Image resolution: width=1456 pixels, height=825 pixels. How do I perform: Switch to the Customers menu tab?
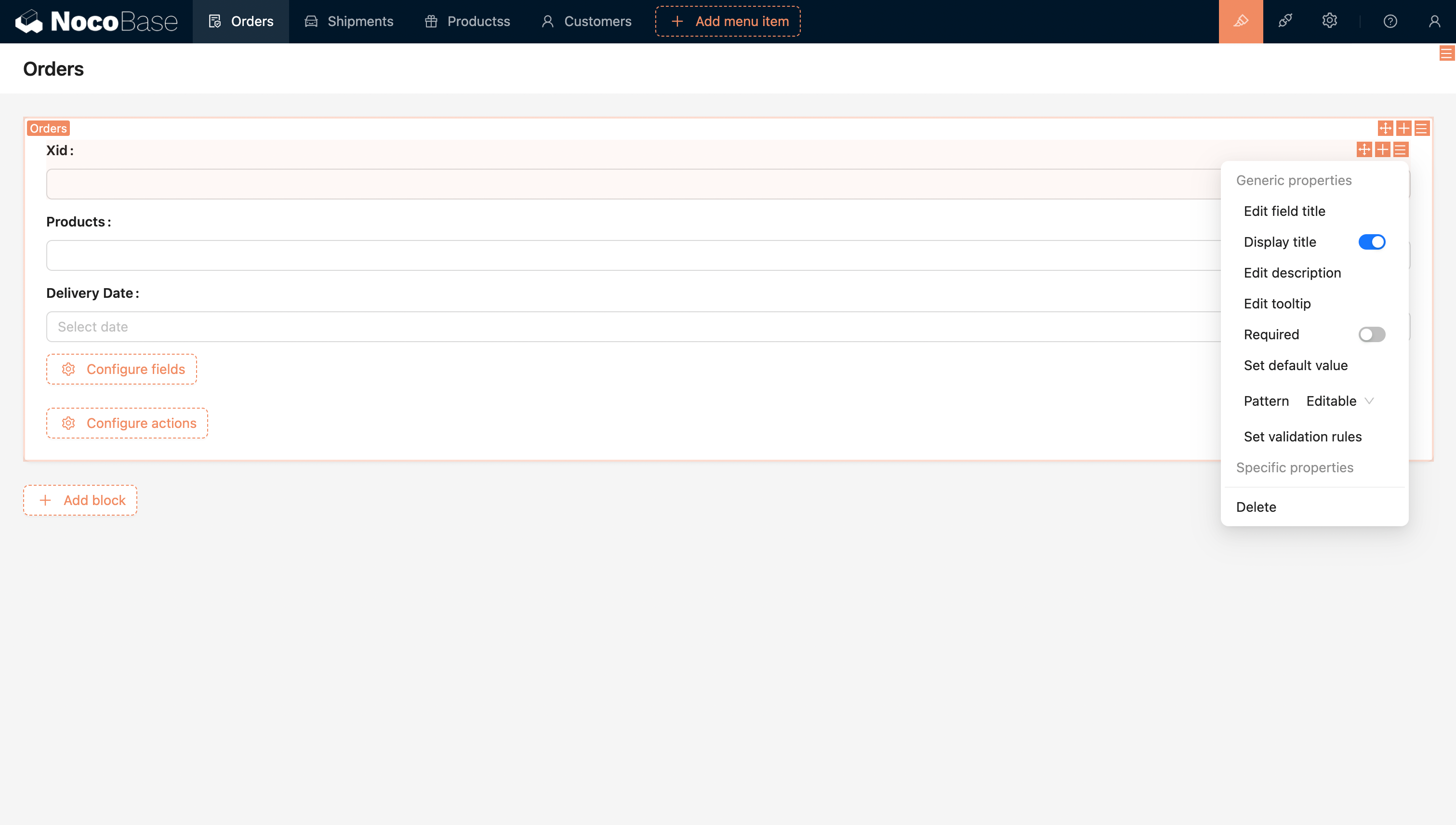(x=586, y=22)
